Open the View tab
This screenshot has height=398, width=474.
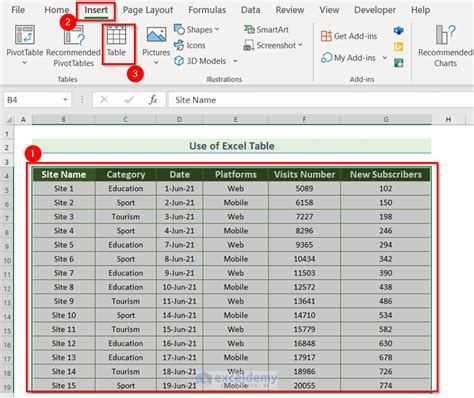pos(329,10)
